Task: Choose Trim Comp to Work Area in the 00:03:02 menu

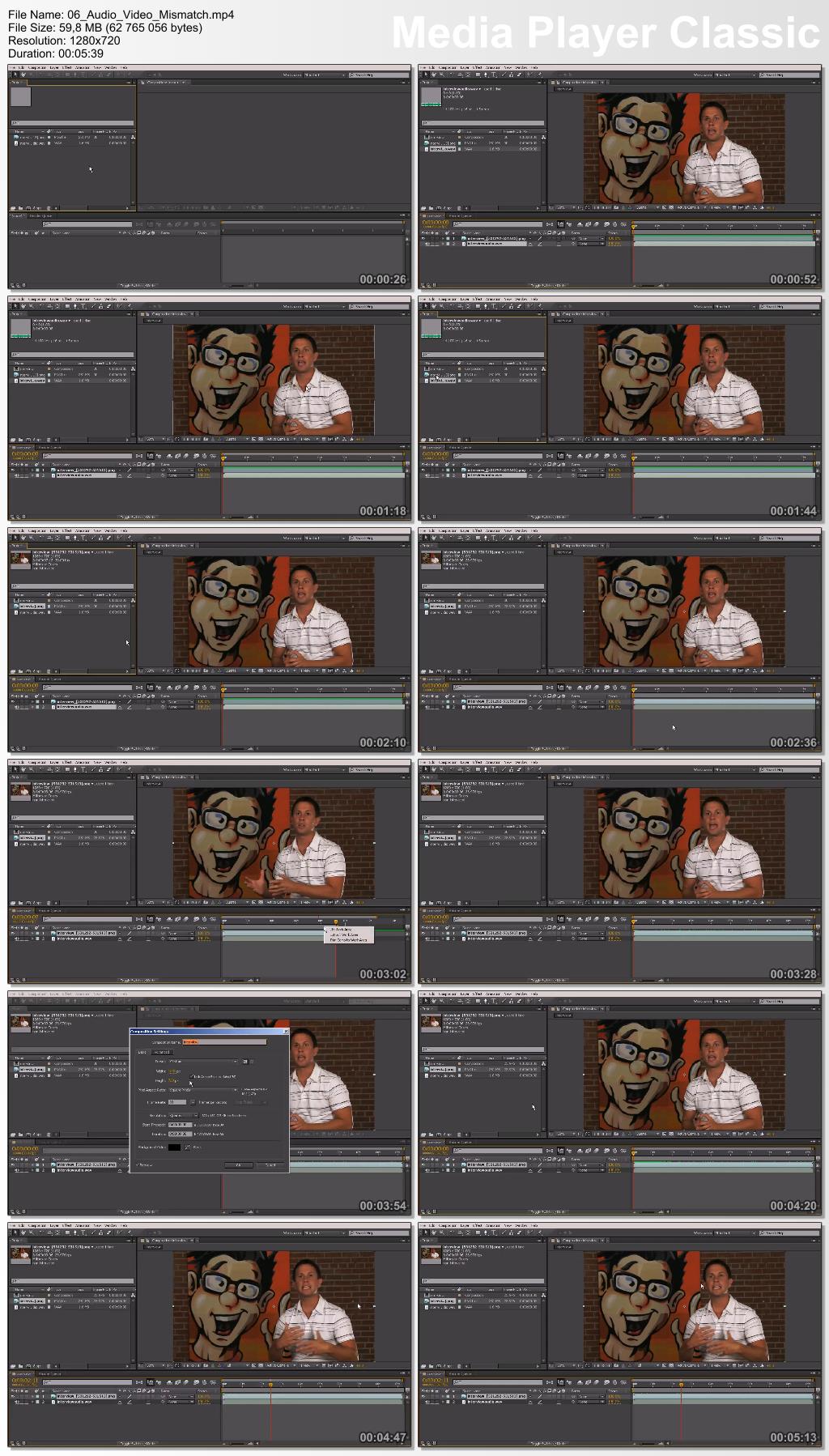Action: click(x=348, y=940)
